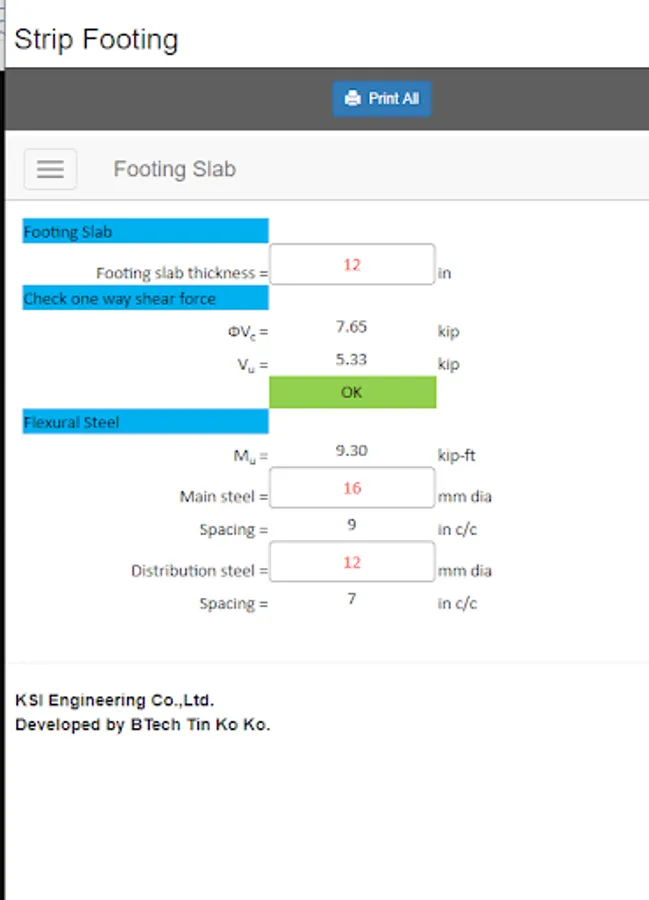Click the Distribution steel diameter field

[x=352, y=562]
